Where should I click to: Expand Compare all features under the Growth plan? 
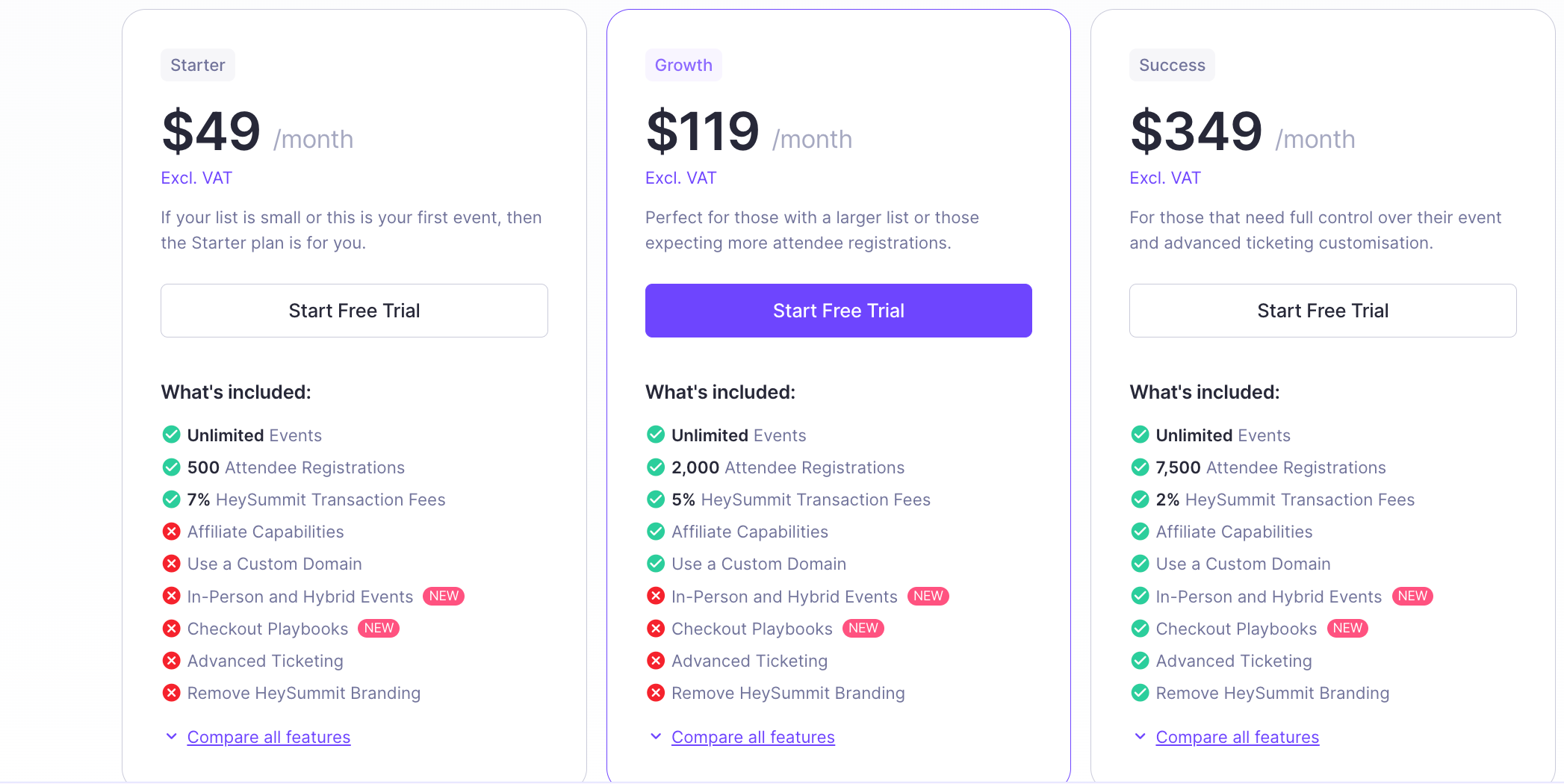tap(753, 737)
